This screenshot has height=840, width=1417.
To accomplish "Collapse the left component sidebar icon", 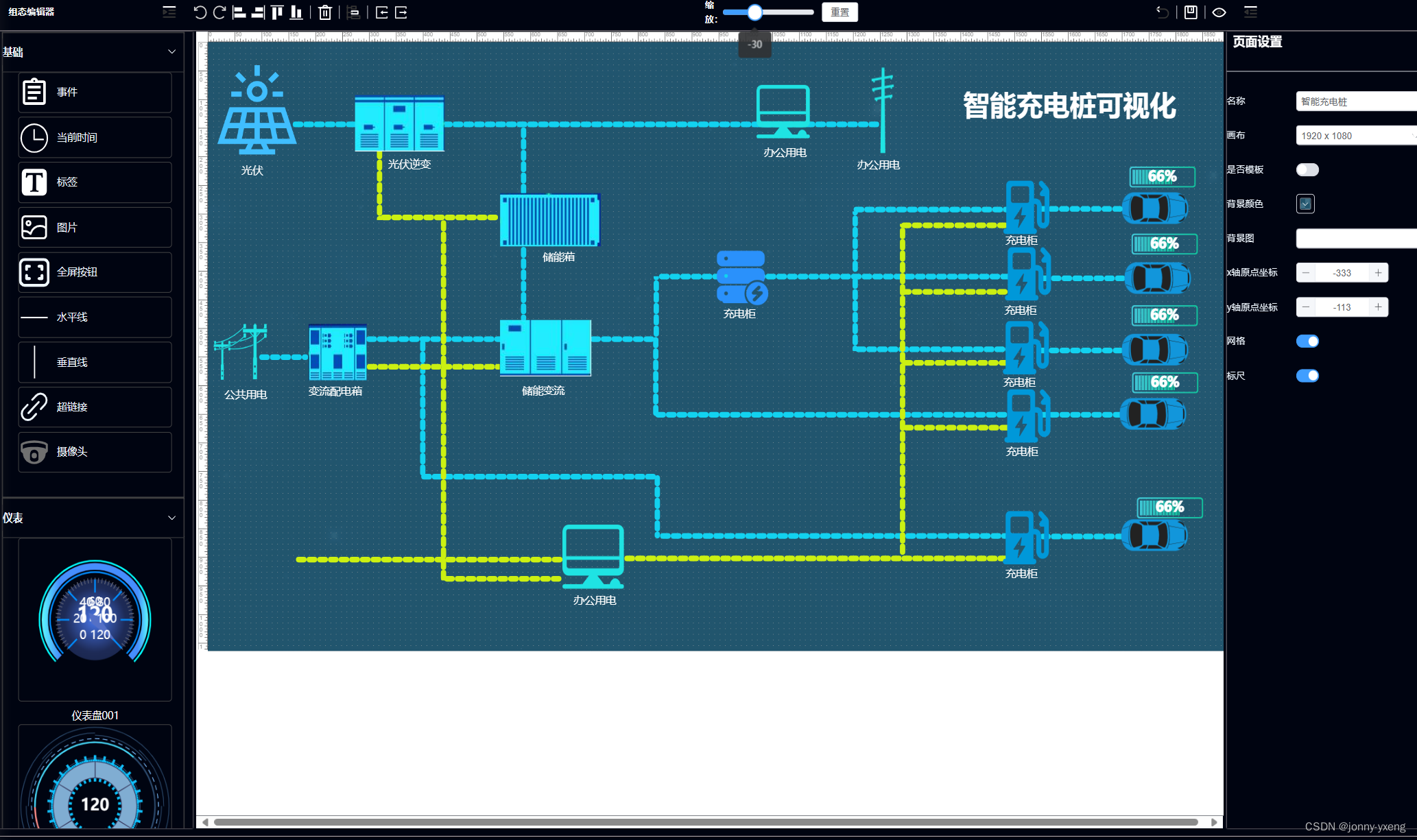I will tap(169, 12).
